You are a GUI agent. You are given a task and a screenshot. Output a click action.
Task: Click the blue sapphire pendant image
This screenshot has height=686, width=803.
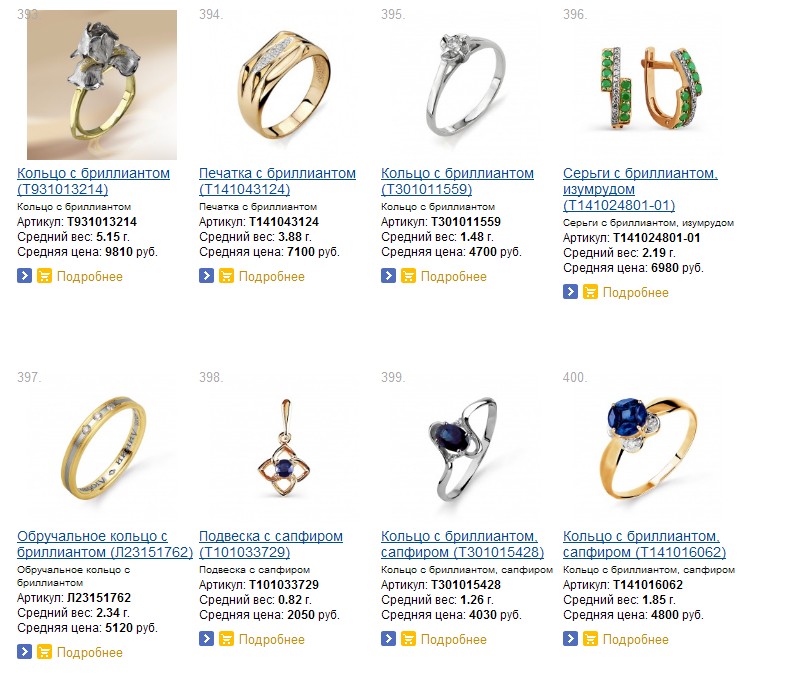284,448
